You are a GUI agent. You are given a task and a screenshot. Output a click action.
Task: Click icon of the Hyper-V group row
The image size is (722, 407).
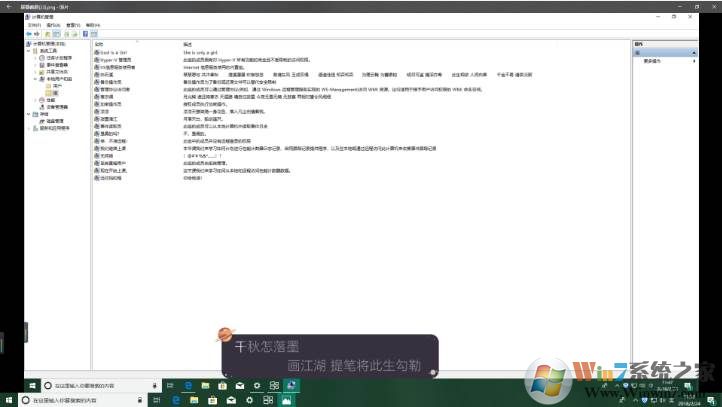point(97,60)
